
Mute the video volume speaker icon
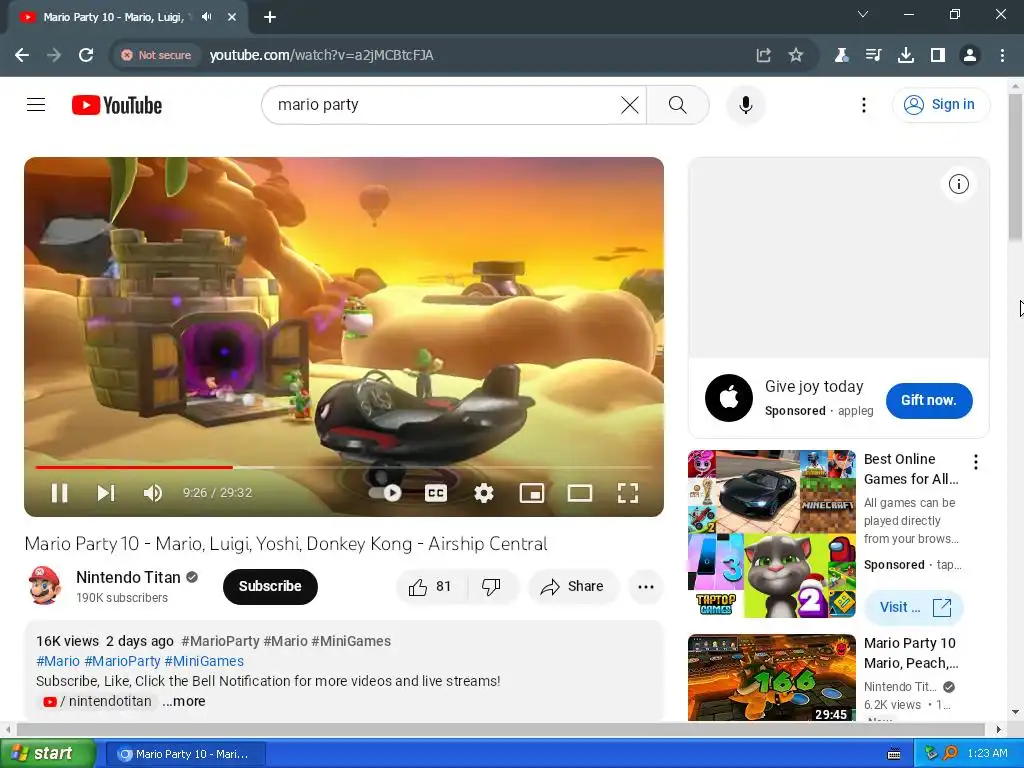(153, 493)
